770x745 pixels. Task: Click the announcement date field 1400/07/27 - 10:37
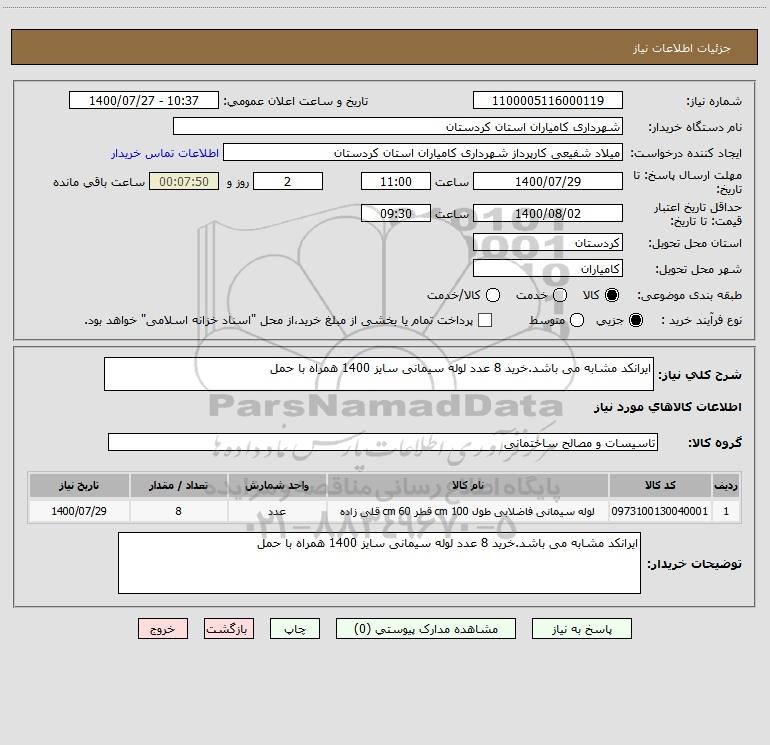(144, 100)
